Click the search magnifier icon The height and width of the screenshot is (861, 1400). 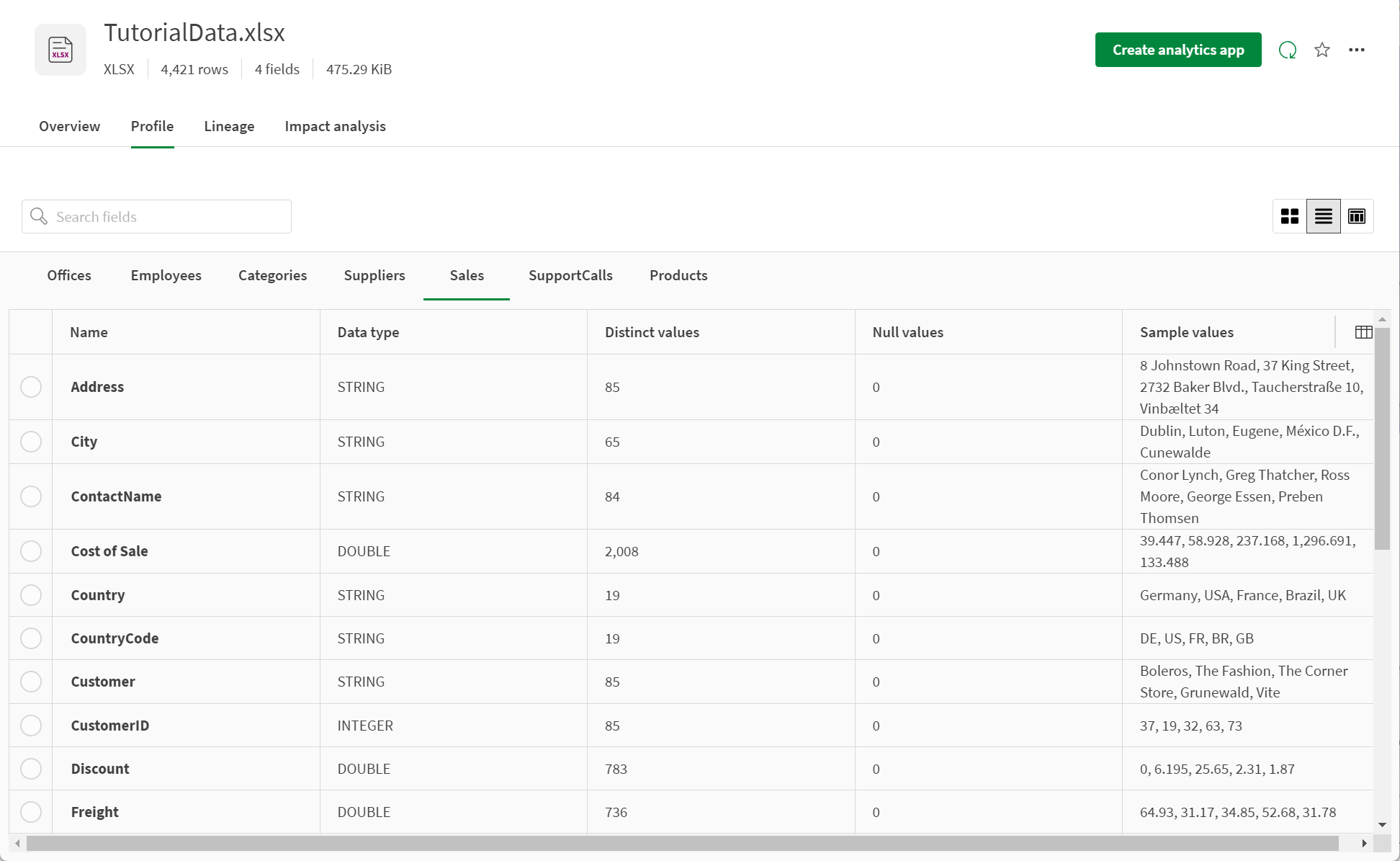[39, 216]
